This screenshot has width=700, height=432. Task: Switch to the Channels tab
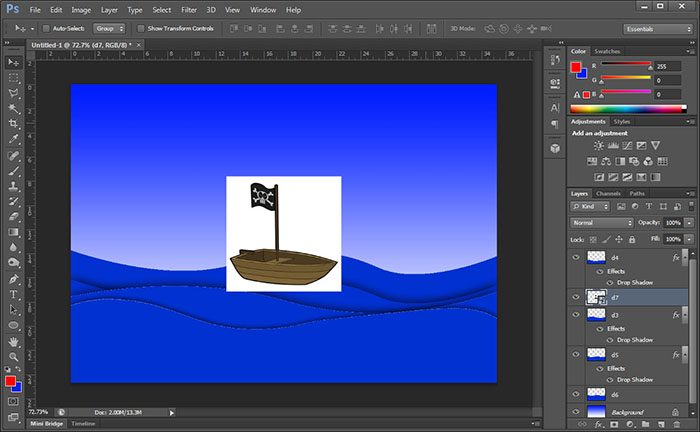click(608, 193)
